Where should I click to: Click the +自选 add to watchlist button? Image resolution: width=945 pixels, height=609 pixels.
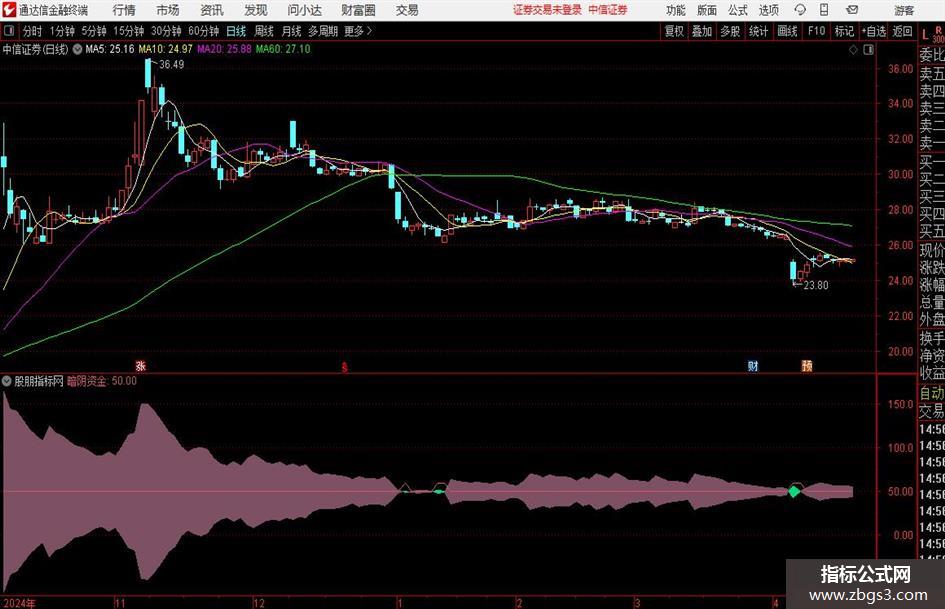(x=873, y=31)
